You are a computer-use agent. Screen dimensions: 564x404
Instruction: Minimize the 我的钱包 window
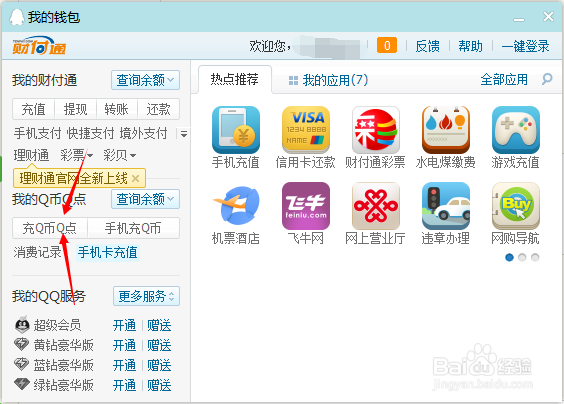point(519,18)
